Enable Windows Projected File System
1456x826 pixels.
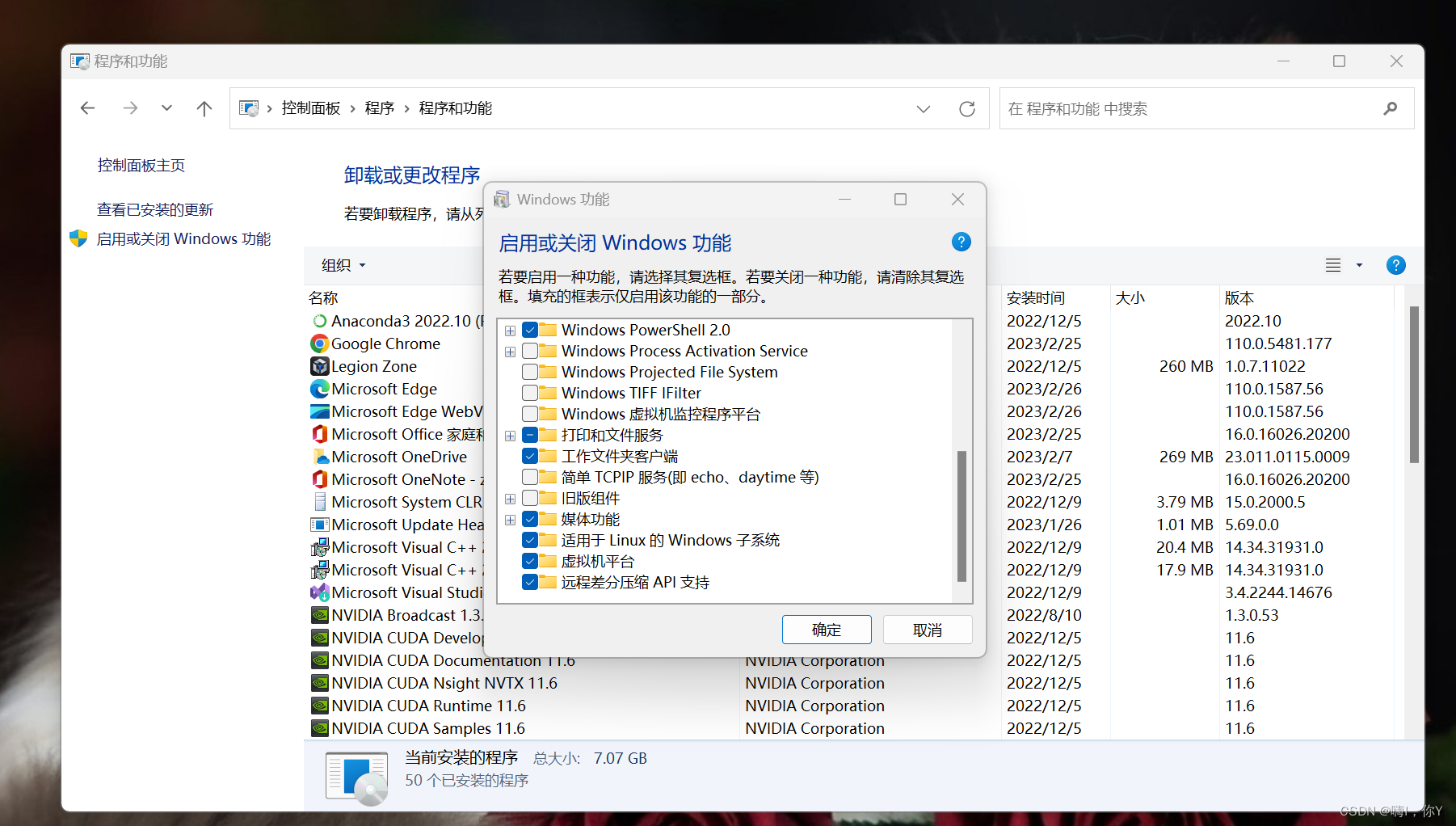(x=530, y=372)
